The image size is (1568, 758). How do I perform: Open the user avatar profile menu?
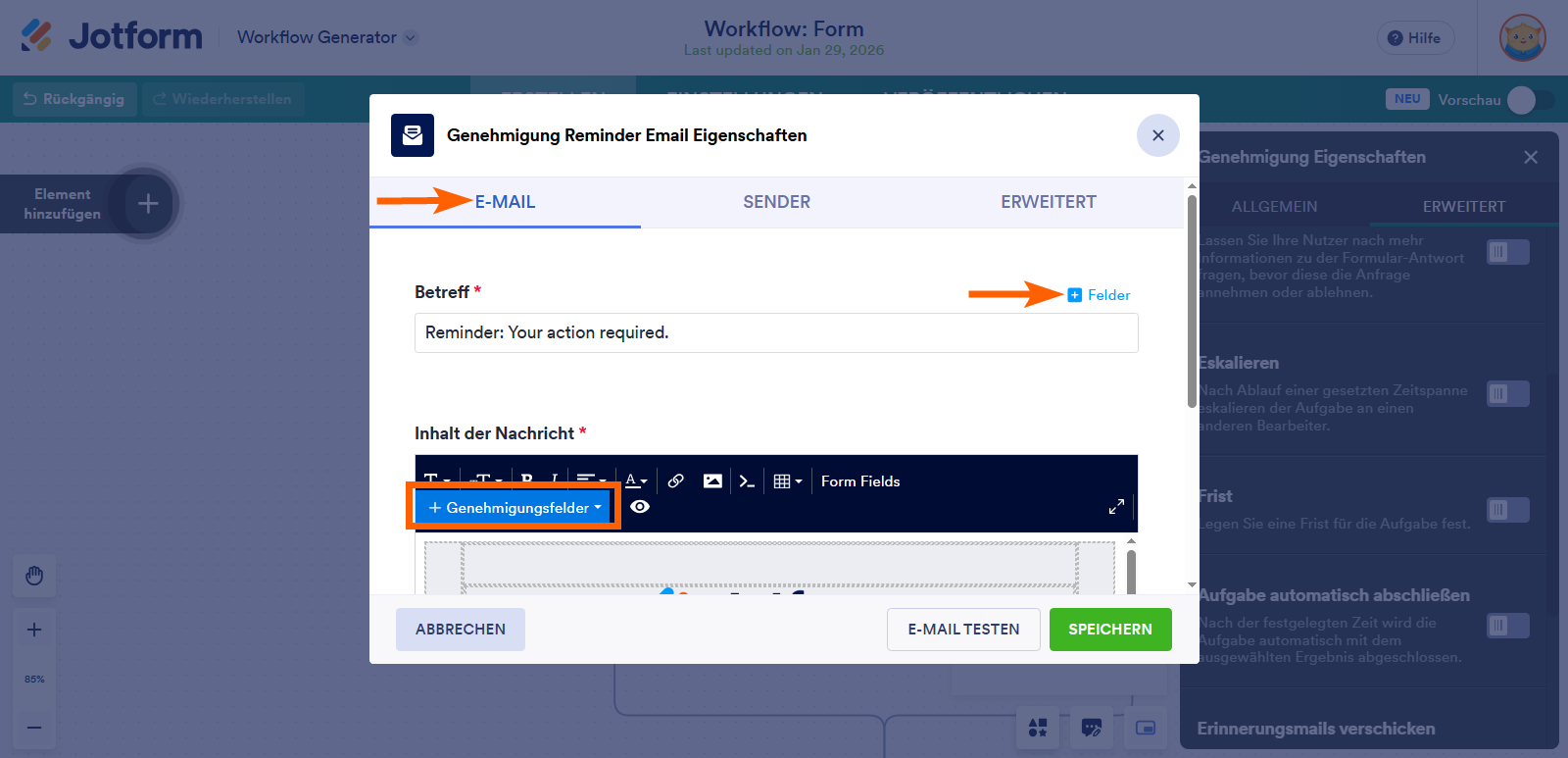(x=1522, y=38)
